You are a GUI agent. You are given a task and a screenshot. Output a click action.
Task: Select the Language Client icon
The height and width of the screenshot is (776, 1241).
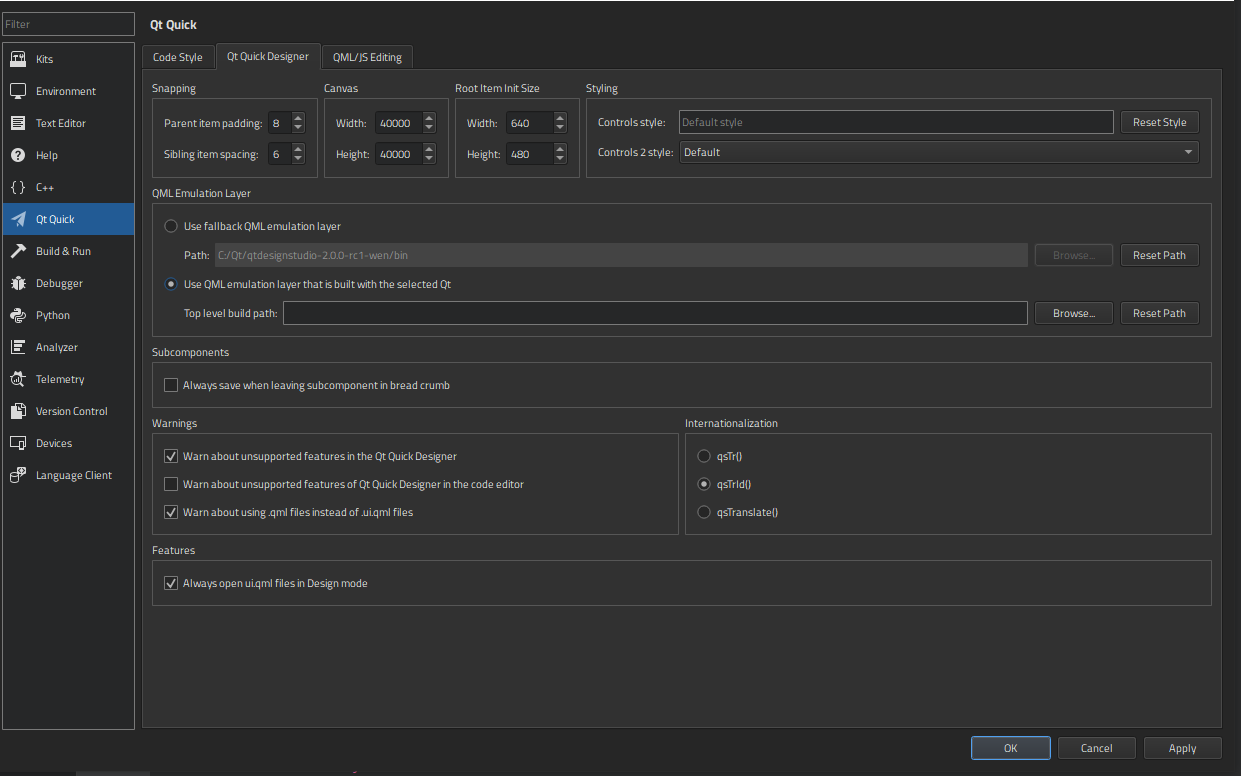[x=18, y=475]
